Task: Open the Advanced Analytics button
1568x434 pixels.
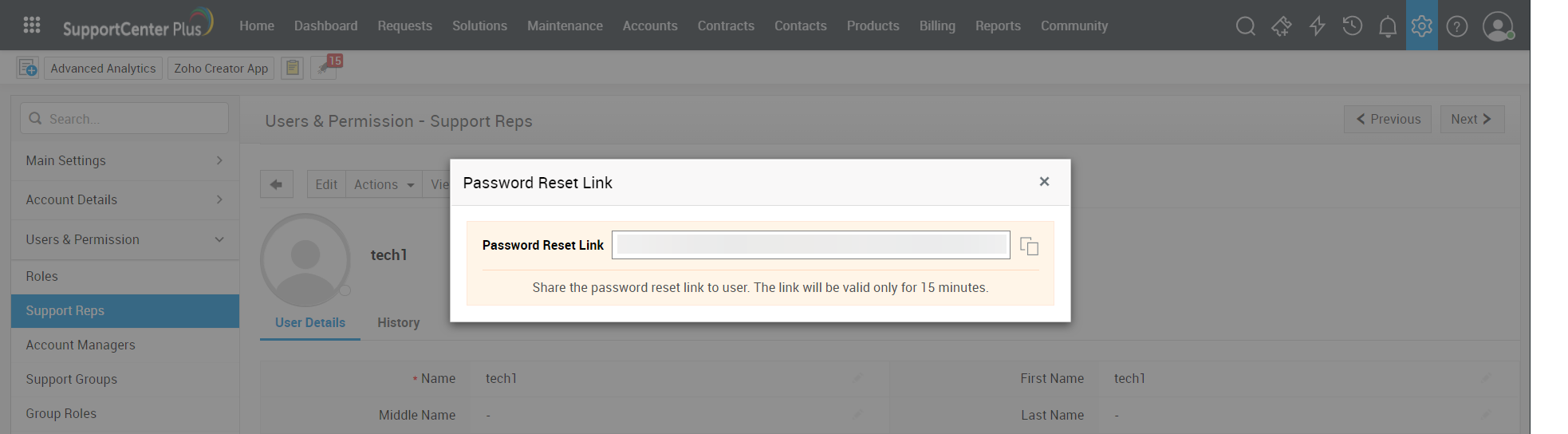Action: [x=103, y=68]
